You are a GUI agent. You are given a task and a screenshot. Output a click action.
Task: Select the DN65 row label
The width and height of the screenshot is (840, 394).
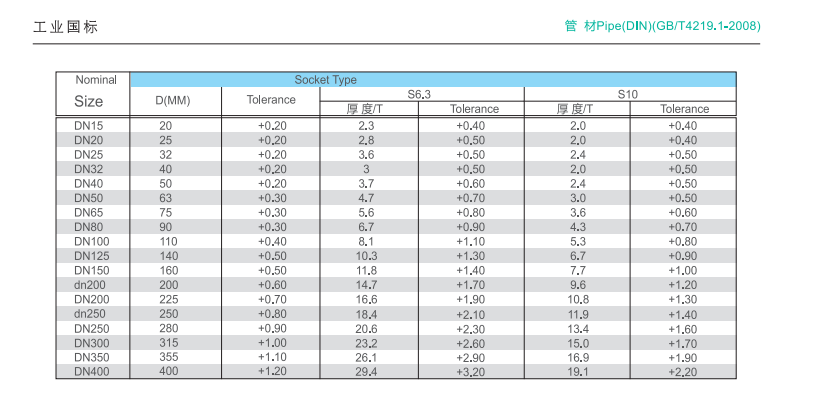[88, 212]
